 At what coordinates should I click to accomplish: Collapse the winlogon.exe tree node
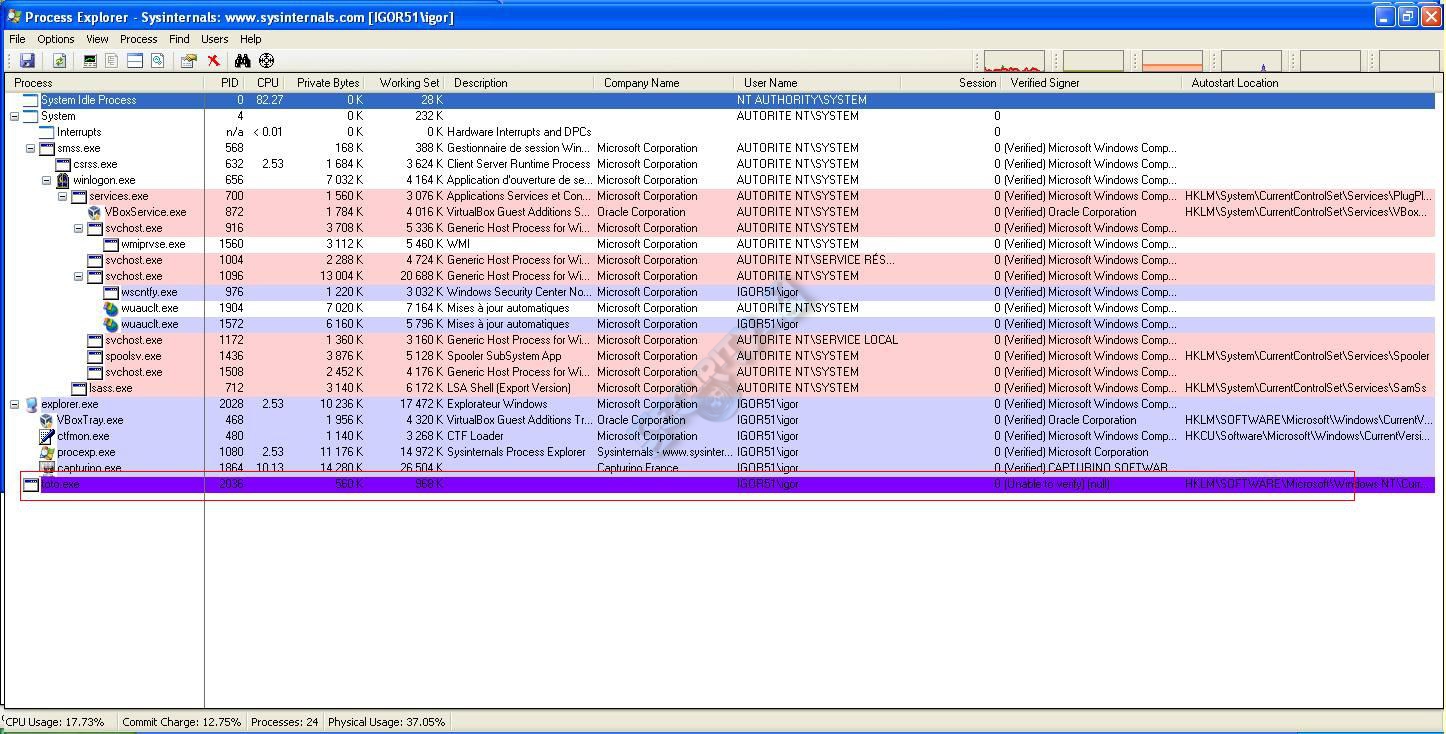coord(46,180)
